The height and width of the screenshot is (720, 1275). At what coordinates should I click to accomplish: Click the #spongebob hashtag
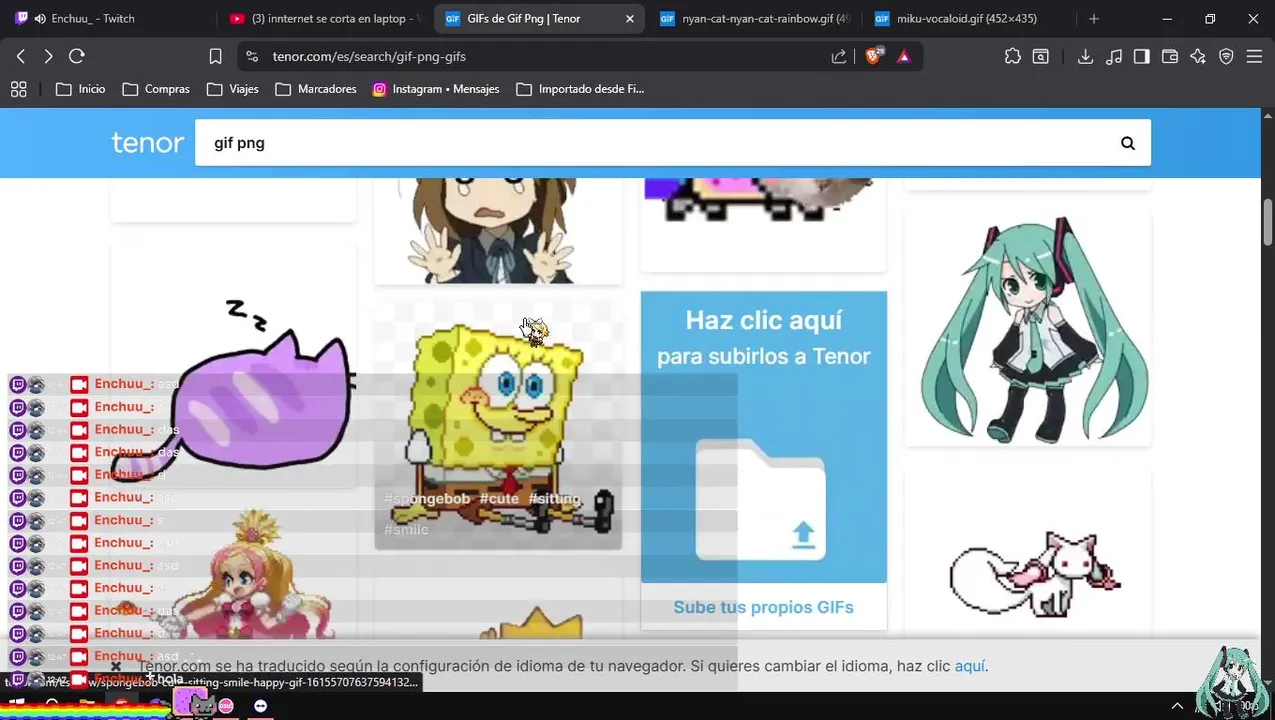[x=427, y=499]
